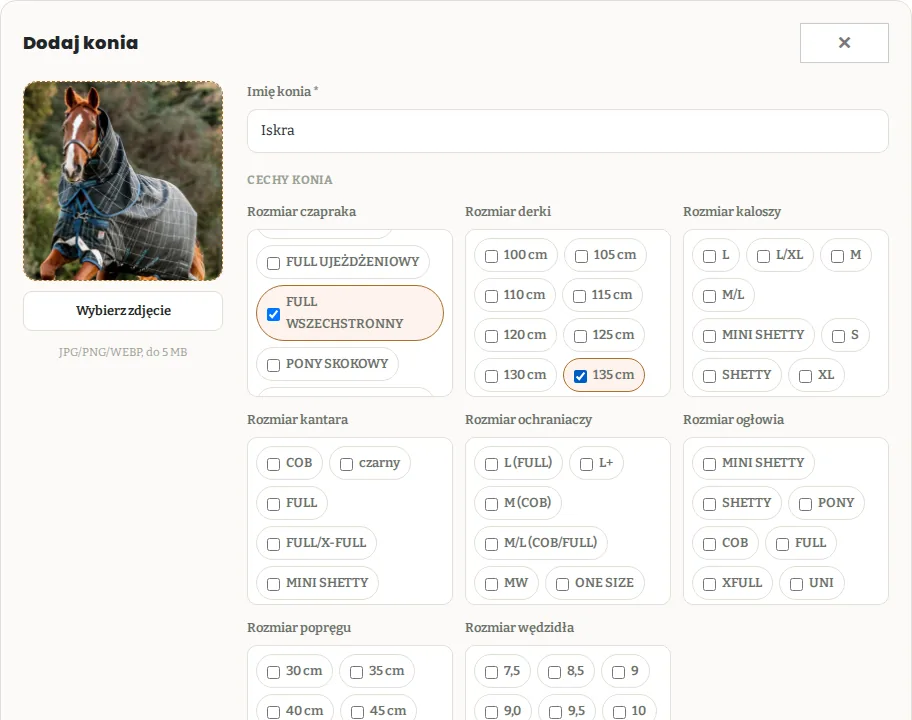Select the 8,5 bit size checkbox
The height and width of the screenshot is (720, 912).
[555, 672]
